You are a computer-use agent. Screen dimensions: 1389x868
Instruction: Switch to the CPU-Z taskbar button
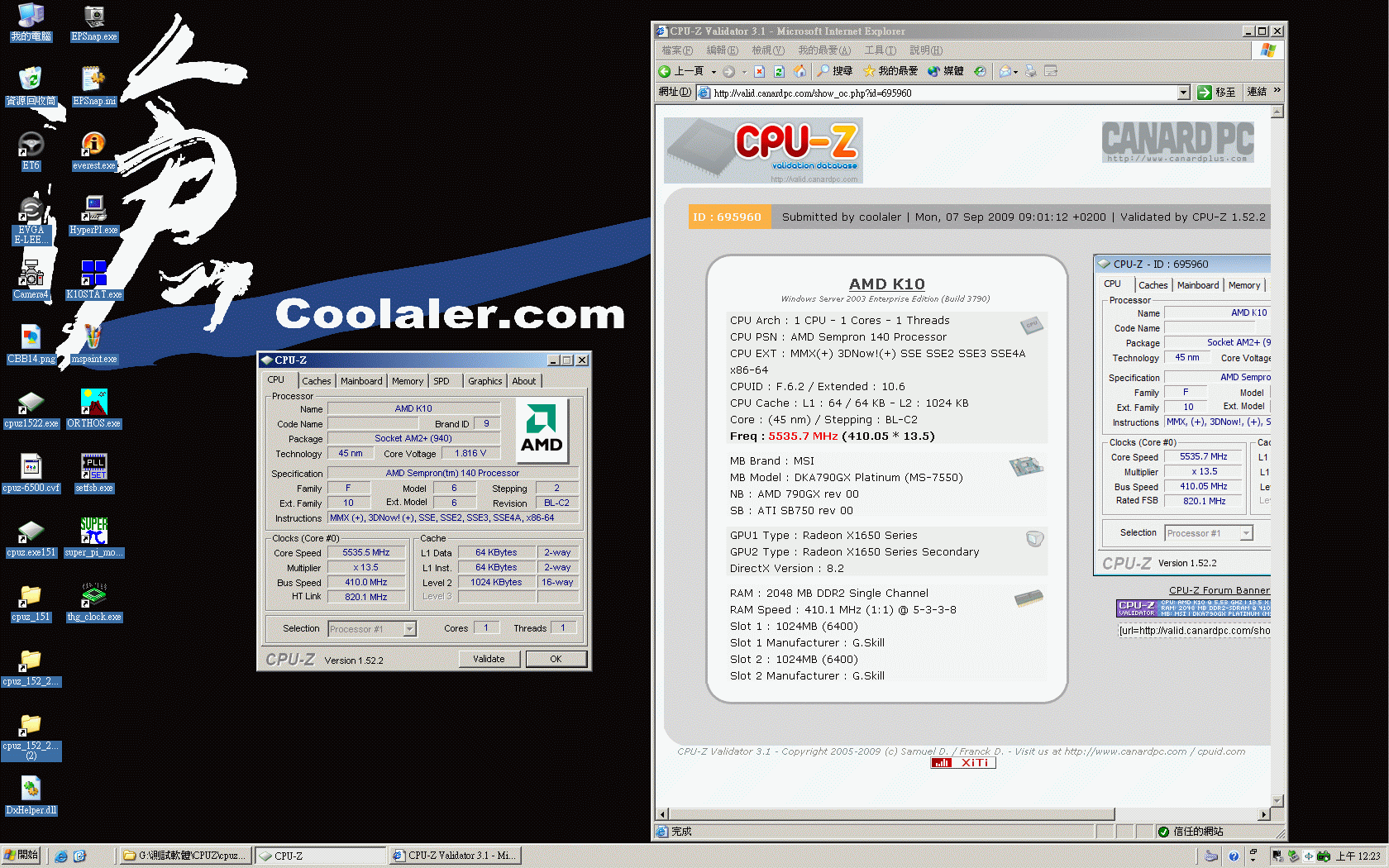[x=319, y=856]
